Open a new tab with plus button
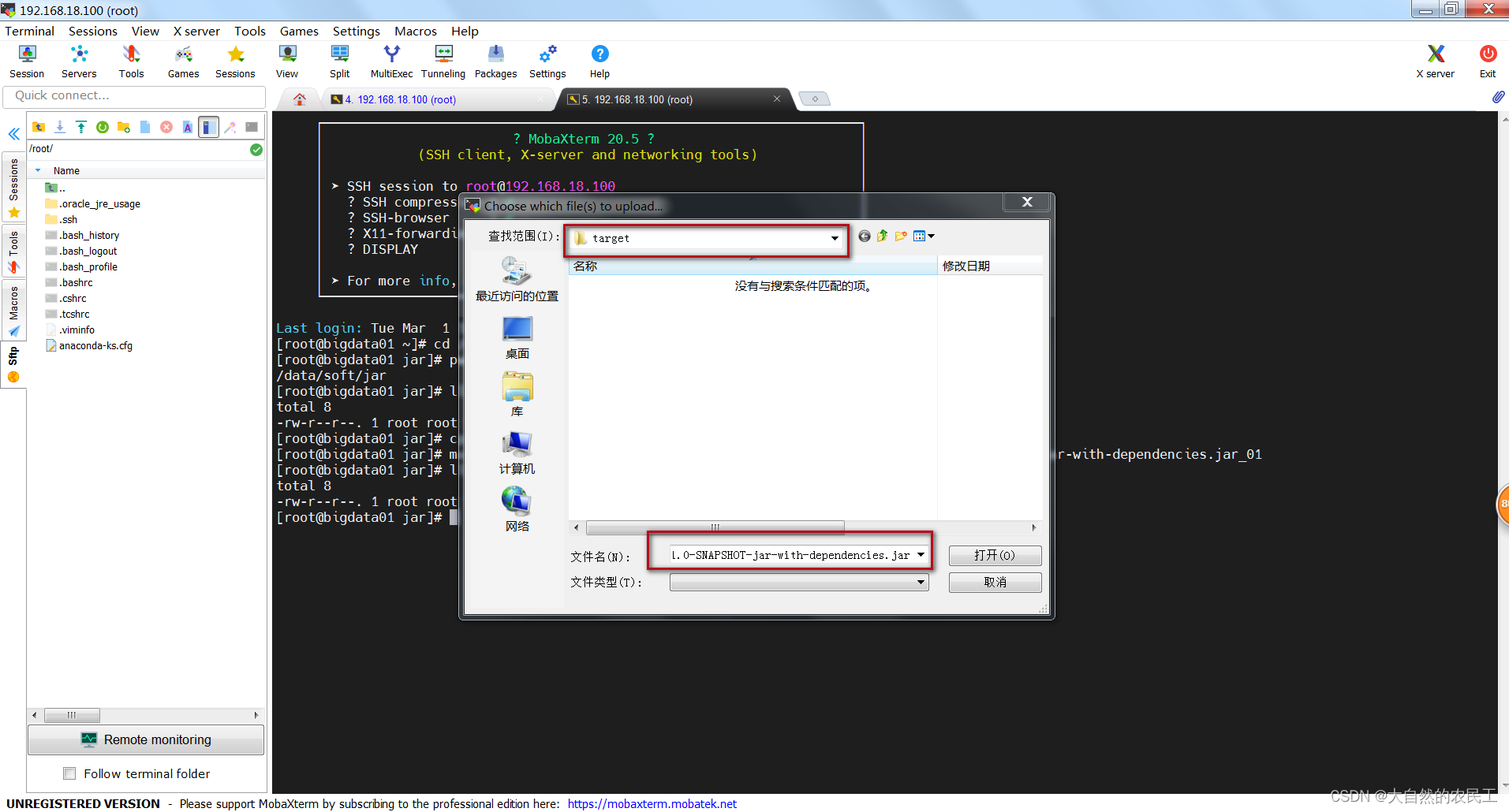This screenshot has height=812, width=1509. tap(815, 99)
